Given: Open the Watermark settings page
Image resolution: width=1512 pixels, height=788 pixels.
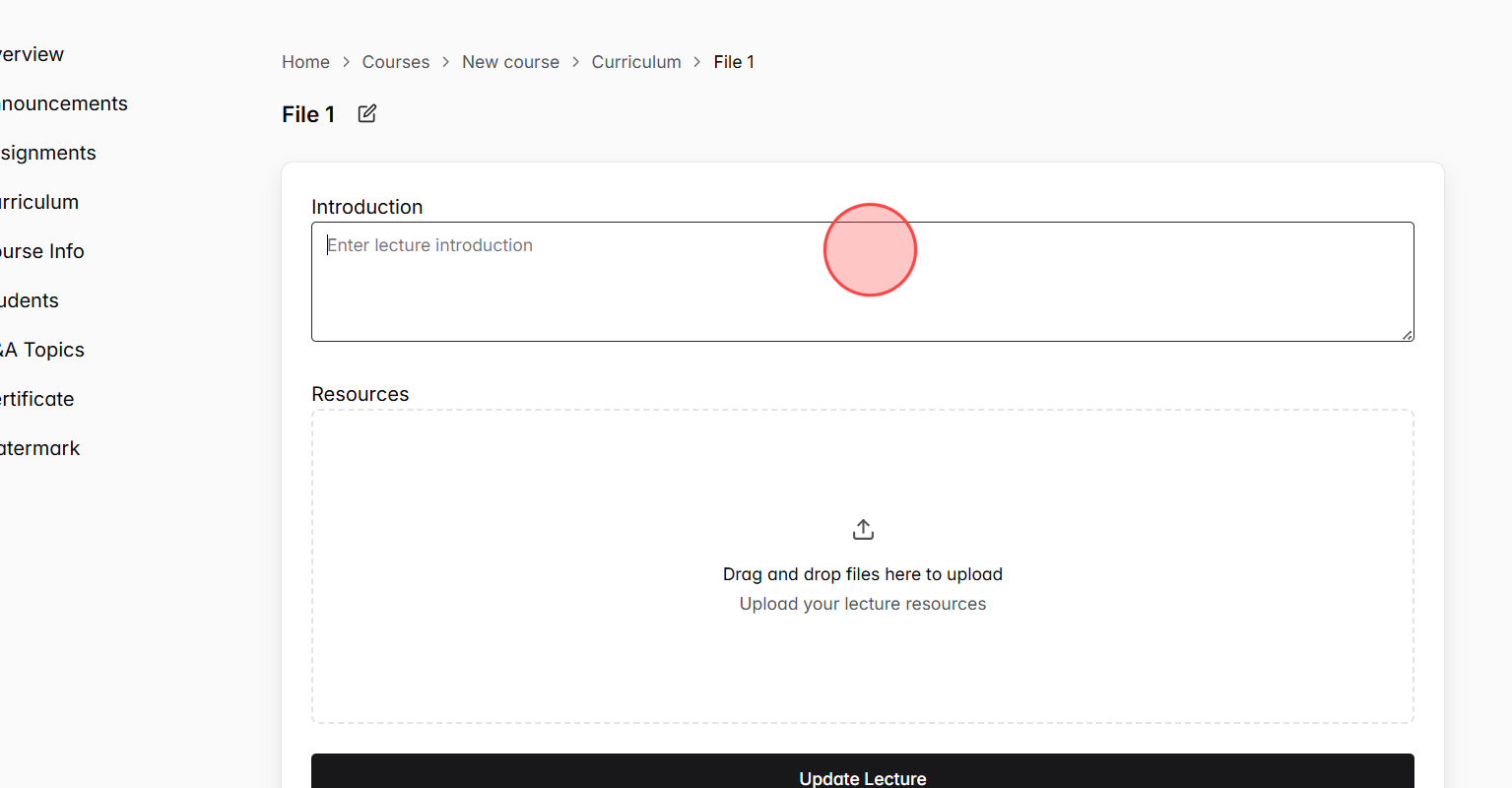Looking at the screenshot, I should (x=37, y=448).
